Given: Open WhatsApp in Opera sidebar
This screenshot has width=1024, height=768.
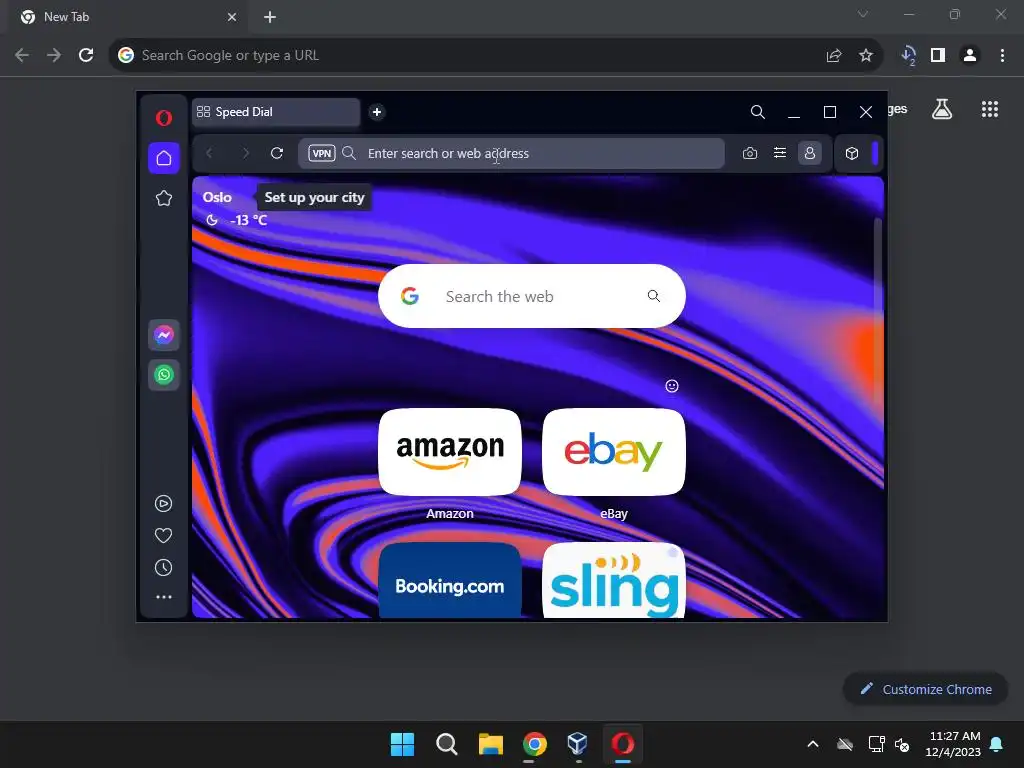Looking at the screenshot, I should tap(163, 375).
